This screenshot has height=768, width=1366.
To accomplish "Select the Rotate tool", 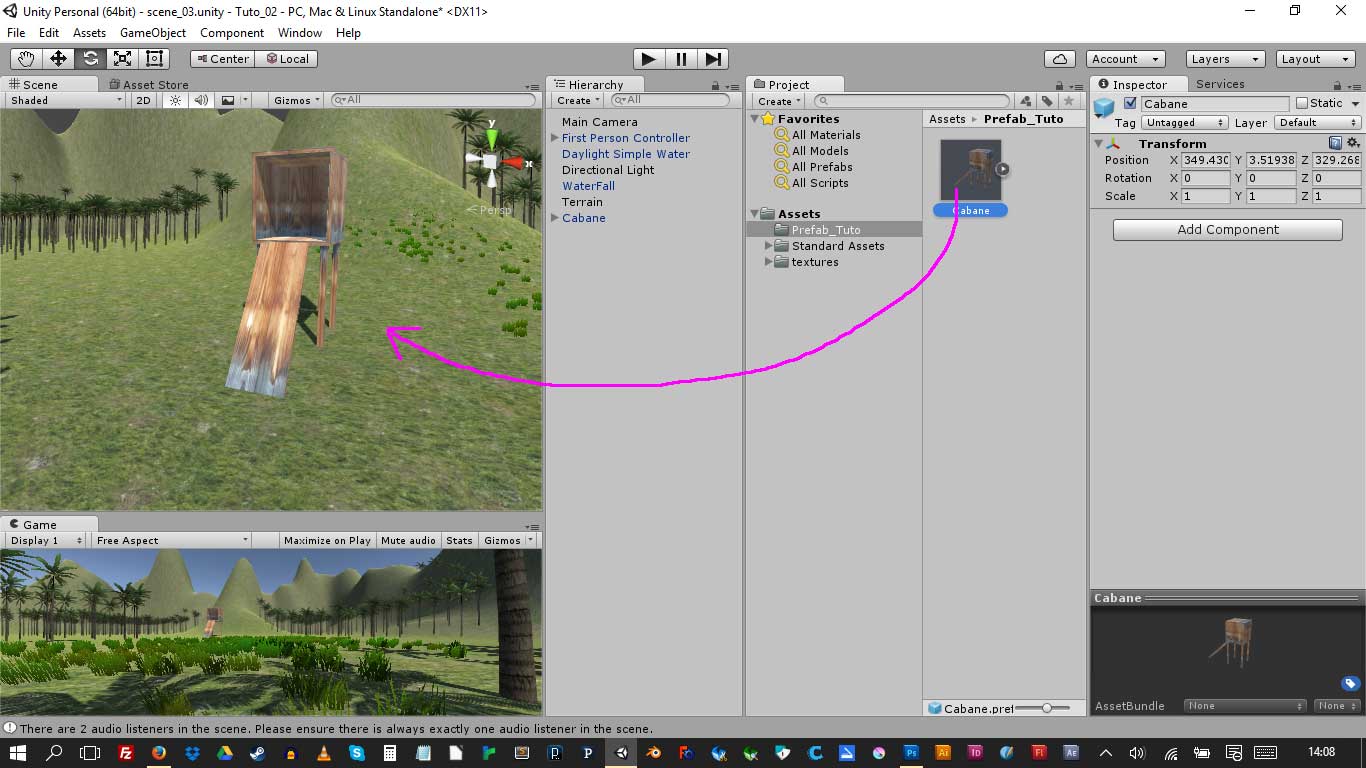I will pos(91,59).
